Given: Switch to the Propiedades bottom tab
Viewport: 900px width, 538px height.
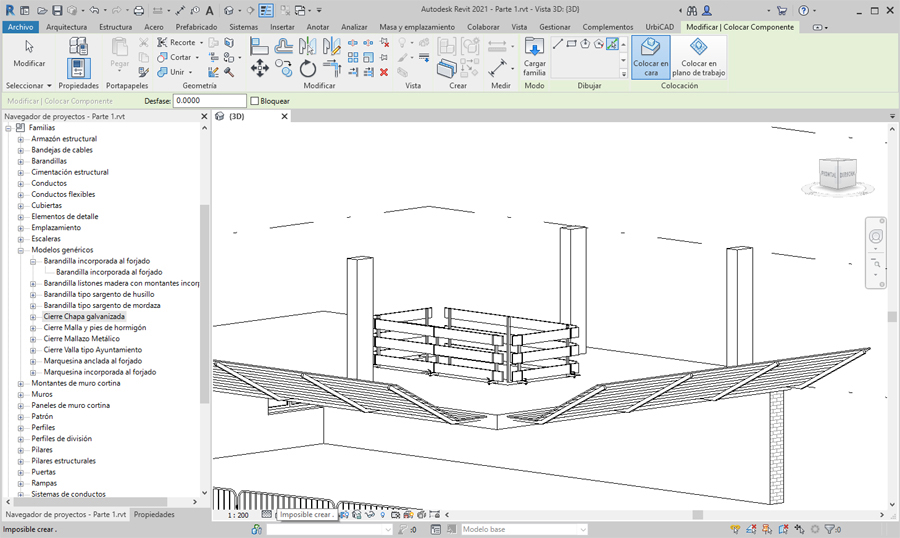Looking at the screenshot, I should [x=154, y=514].
